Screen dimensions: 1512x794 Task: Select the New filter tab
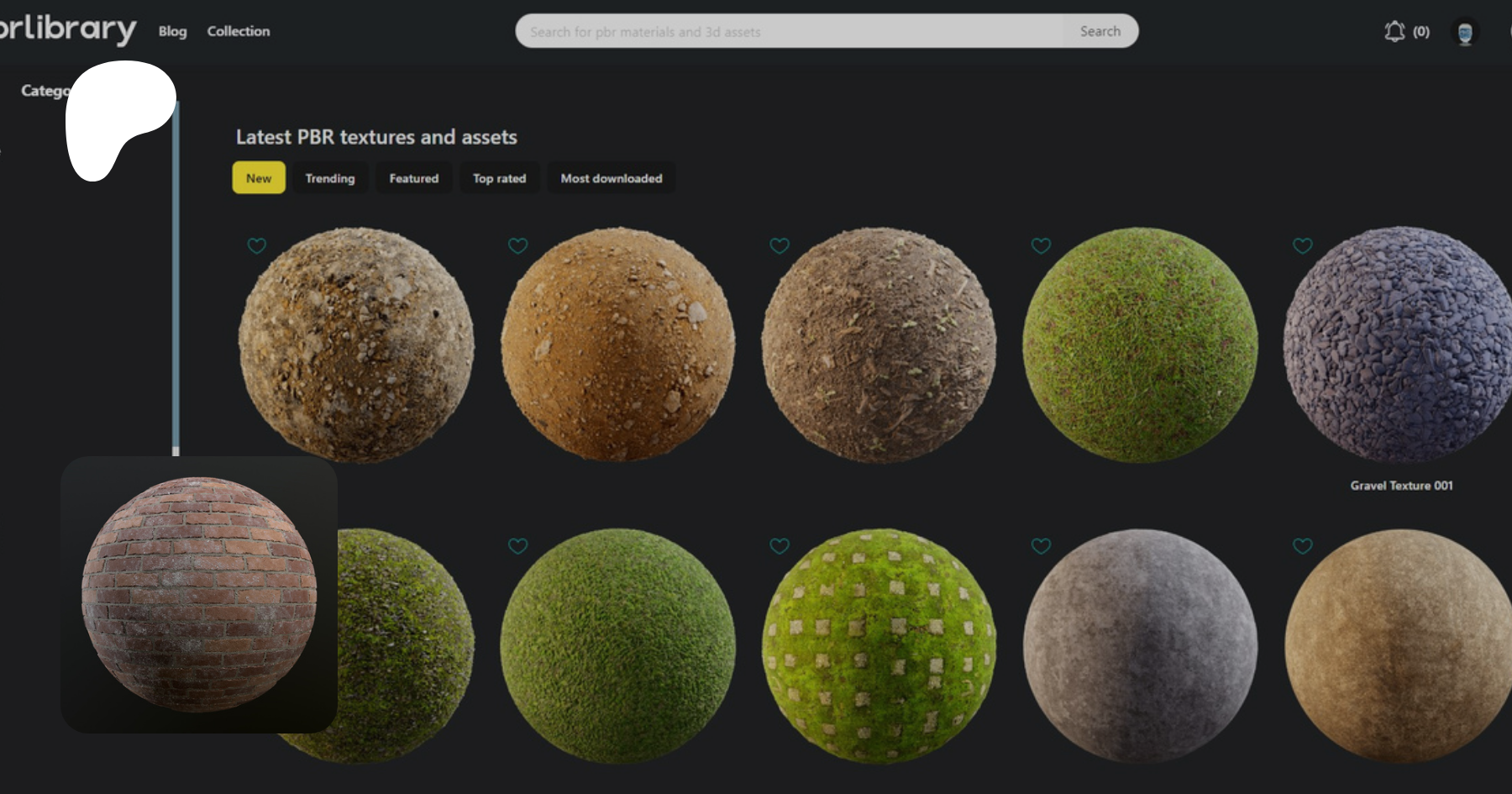pos(259,178)
